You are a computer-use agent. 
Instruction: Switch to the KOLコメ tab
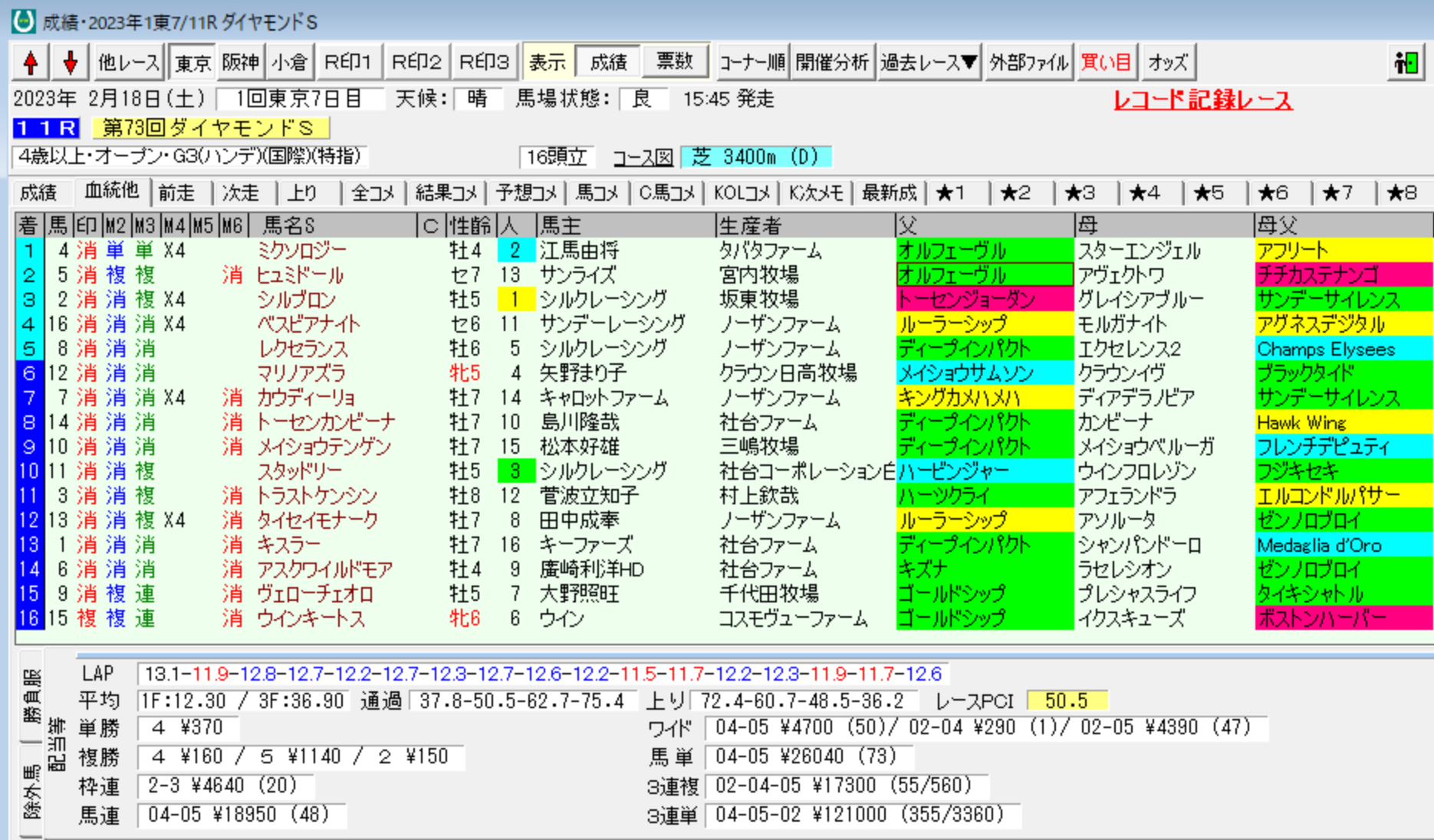pos(742,192)
